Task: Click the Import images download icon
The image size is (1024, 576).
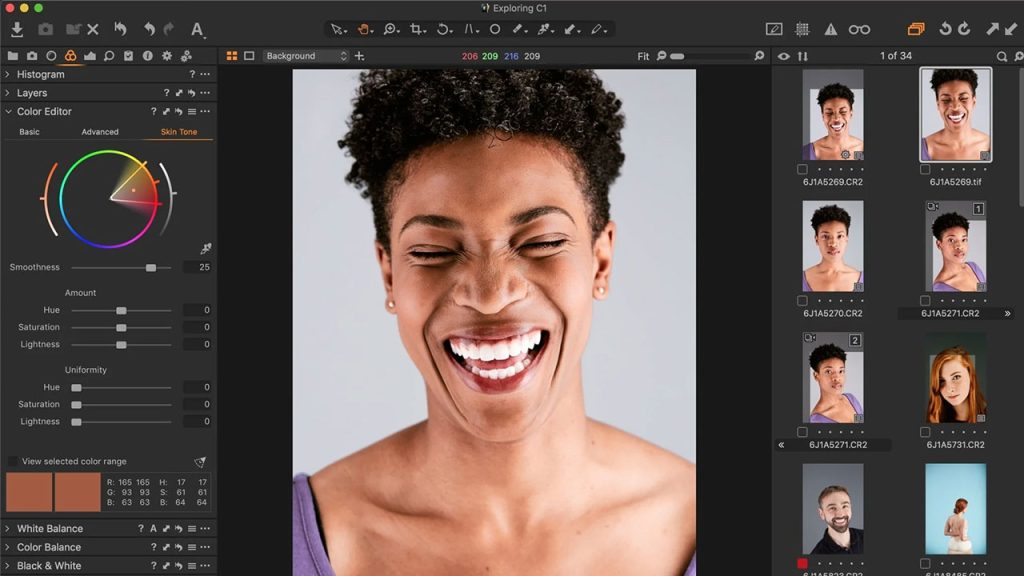Action: pos(17,30)
